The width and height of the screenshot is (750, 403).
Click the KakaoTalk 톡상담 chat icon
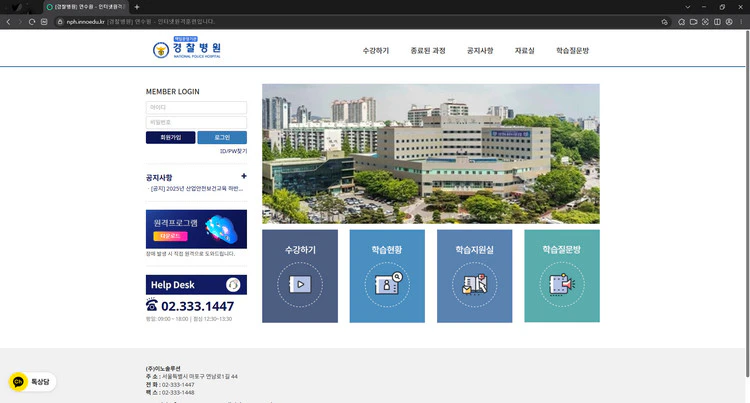(x=18, y=381)
